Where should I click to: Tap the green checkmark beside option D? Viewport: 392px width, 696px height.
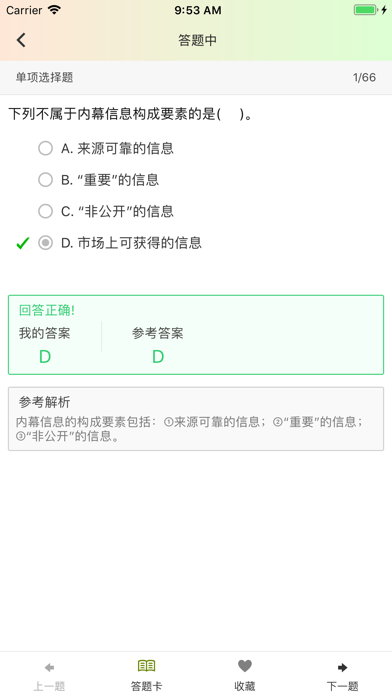[23, 243]
